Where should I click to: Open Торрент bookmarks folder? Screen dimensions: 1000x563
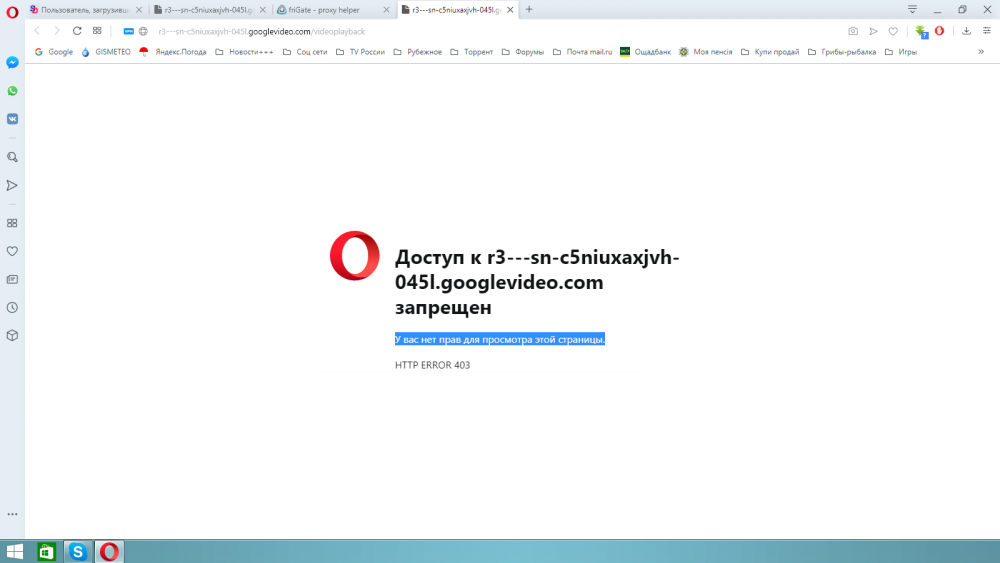472,52
